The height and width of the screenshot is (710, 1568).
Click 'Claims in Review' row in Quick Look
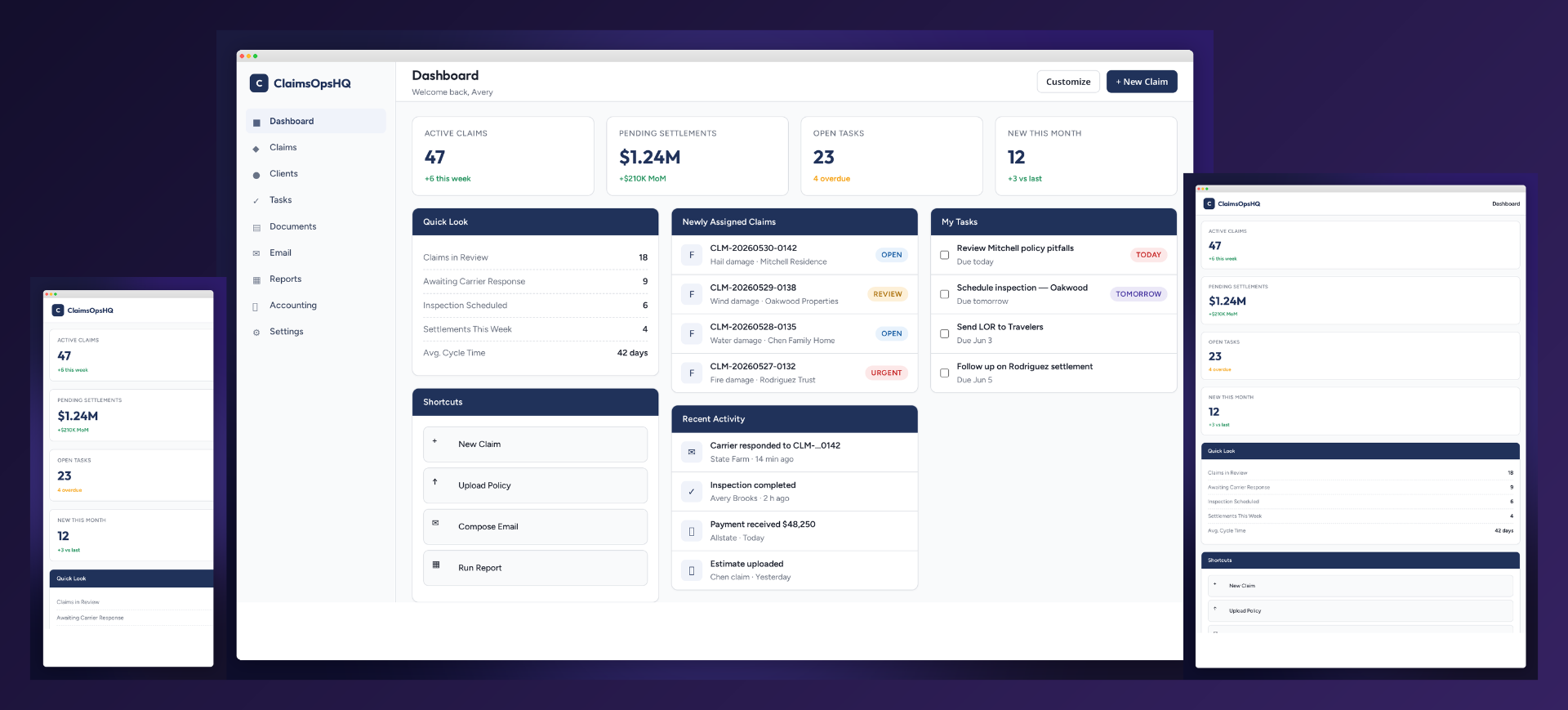535,257
